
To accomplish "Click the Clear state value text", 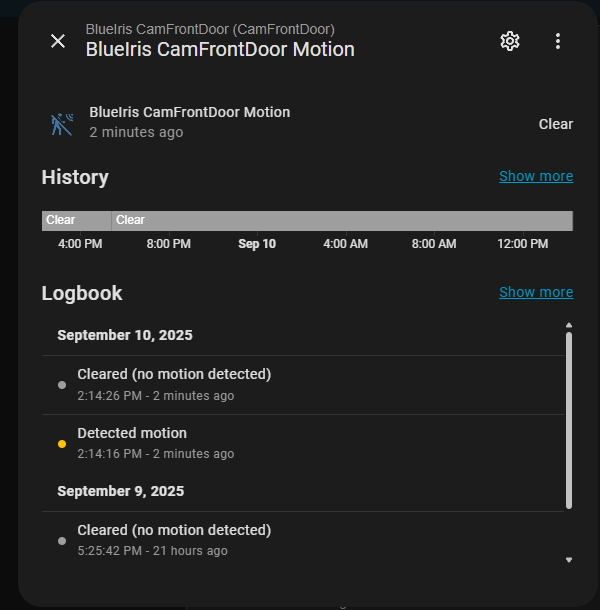I will click(556, 124).
